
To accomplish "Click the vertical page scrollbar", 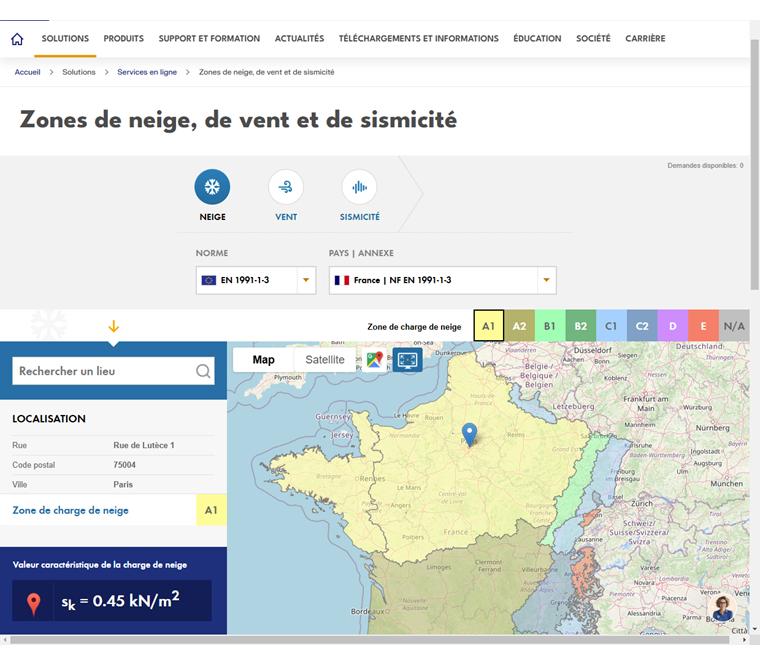I will tap(755, 165).
